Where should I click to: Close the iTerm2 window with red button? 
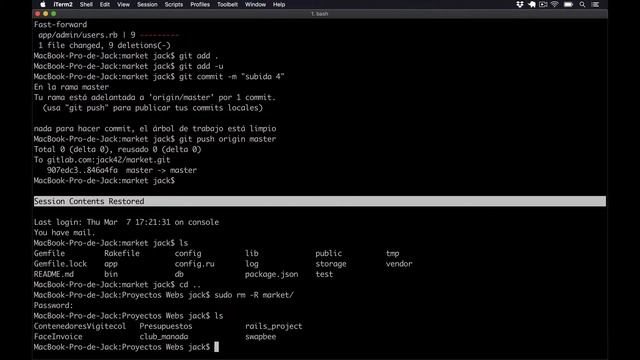pyautogui.click(x=38, y=14)
